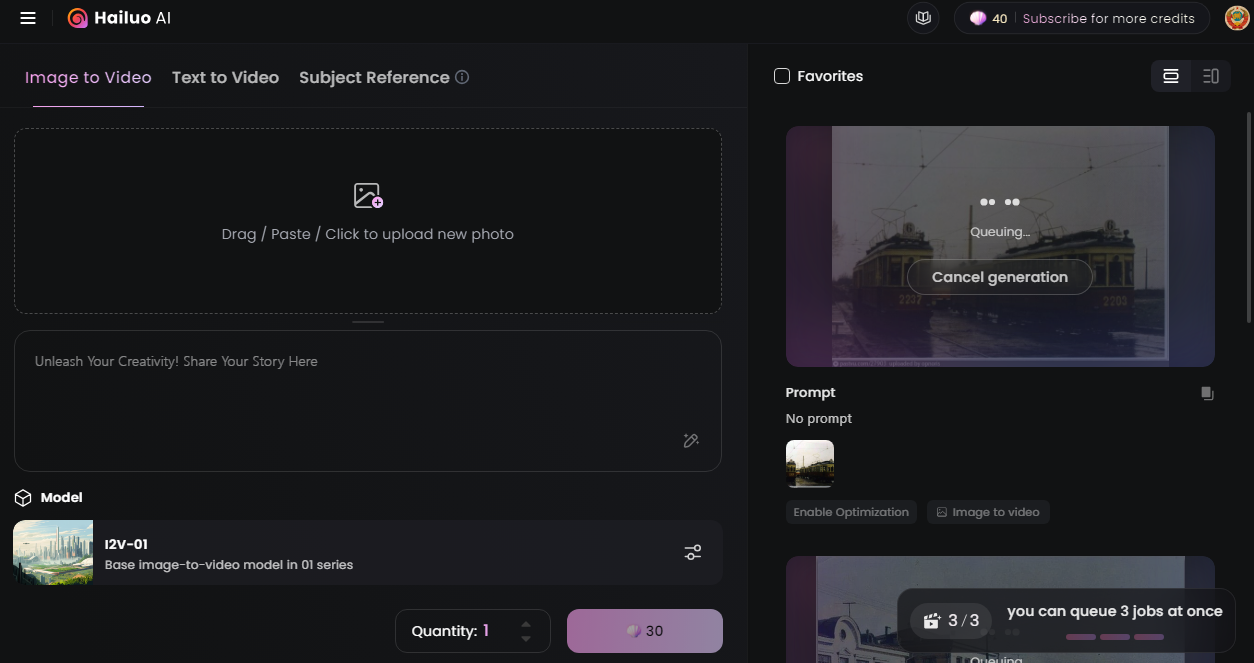Cancel generation of the tram video
1254x663 pixels.
click(x=1000, y=277)
